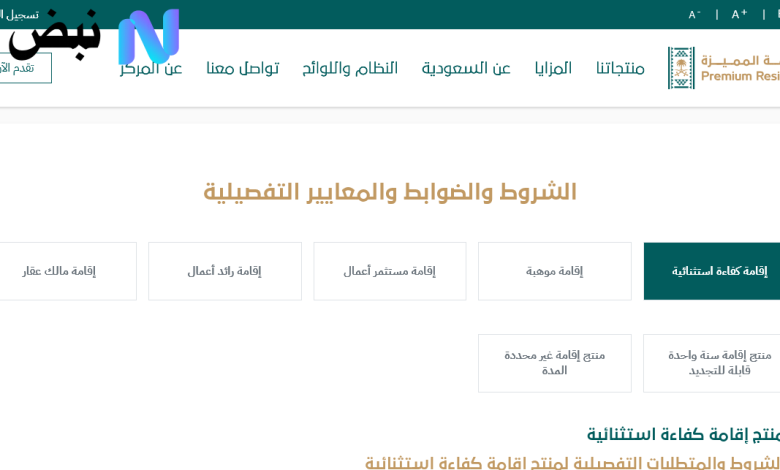780x470 pixels.
Task: Open عن المركز menu item
Action: (151, 68)
